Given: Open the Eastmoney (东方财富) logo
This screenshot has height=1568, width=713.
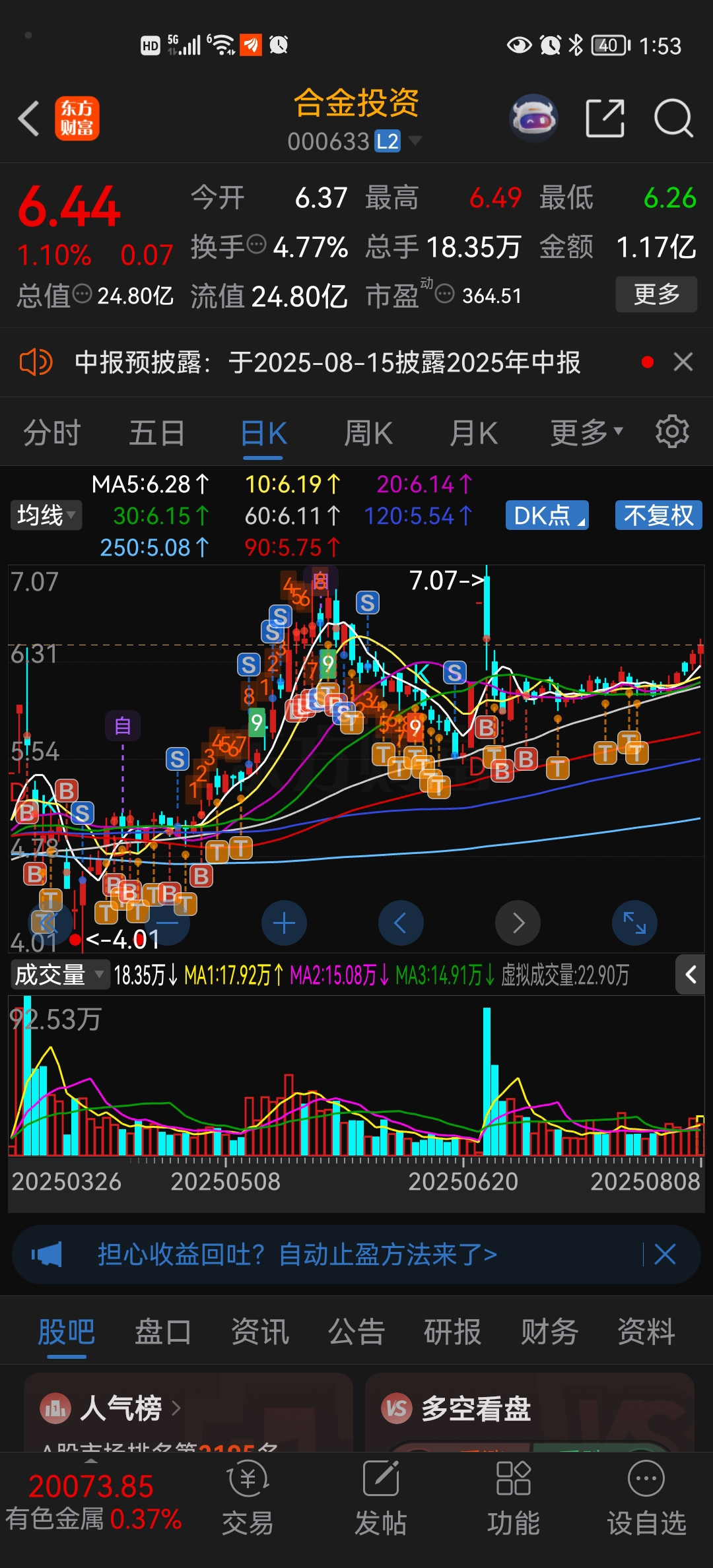Looking at the screenshot, I should pos(77,119).
